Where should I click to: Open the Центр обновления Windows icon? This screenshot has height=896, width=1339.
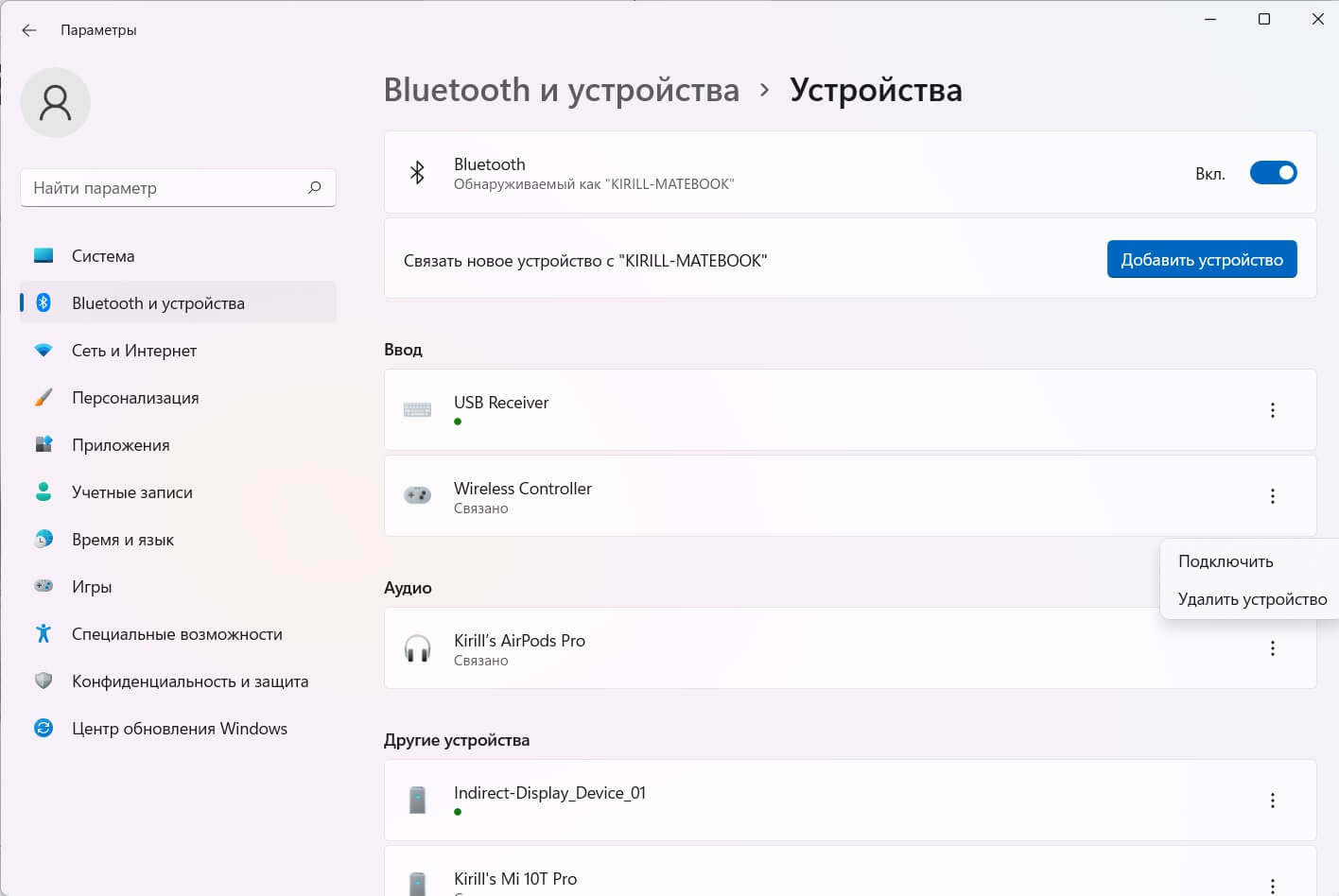click(43, 728)
